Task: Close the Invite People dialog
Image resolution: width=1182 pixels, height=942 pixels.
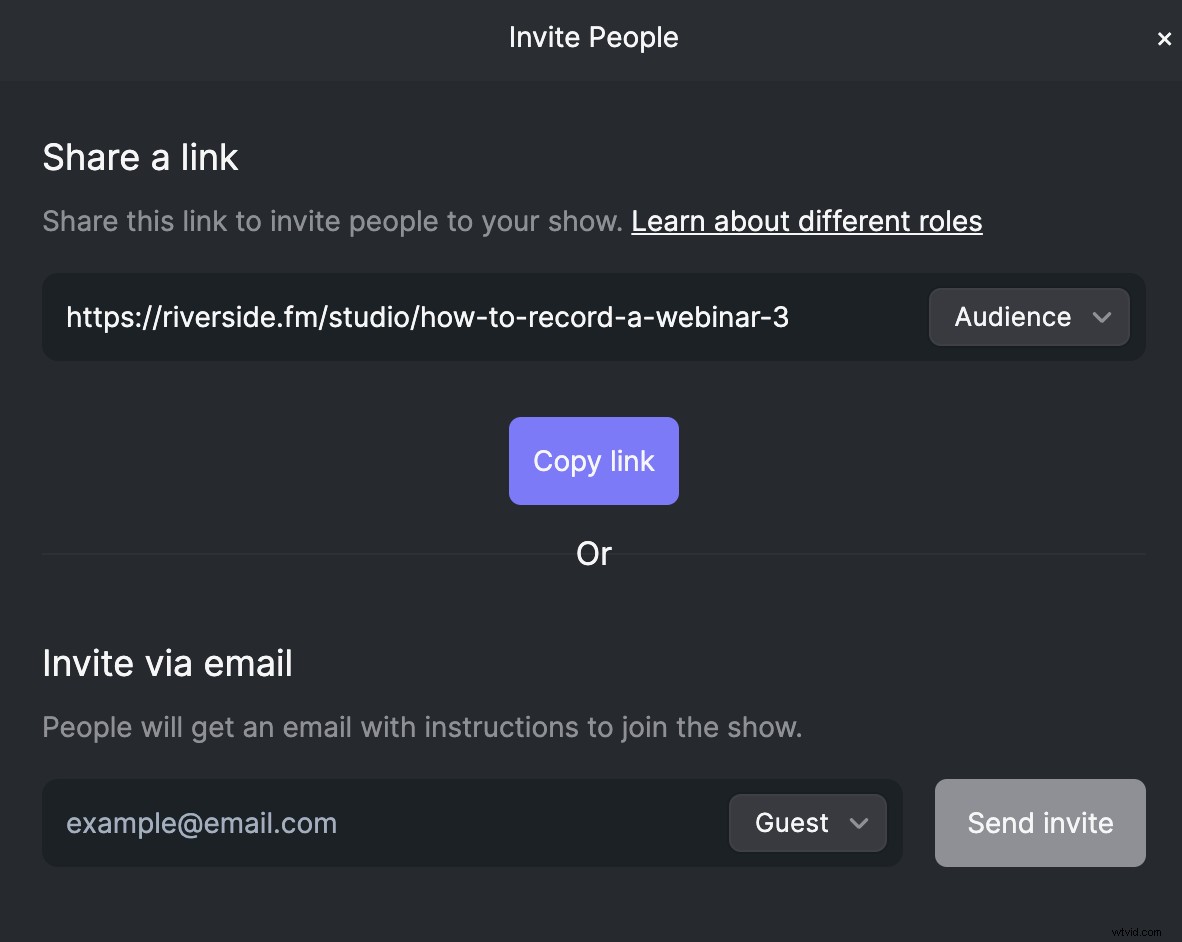Action: click(1164, 38)
